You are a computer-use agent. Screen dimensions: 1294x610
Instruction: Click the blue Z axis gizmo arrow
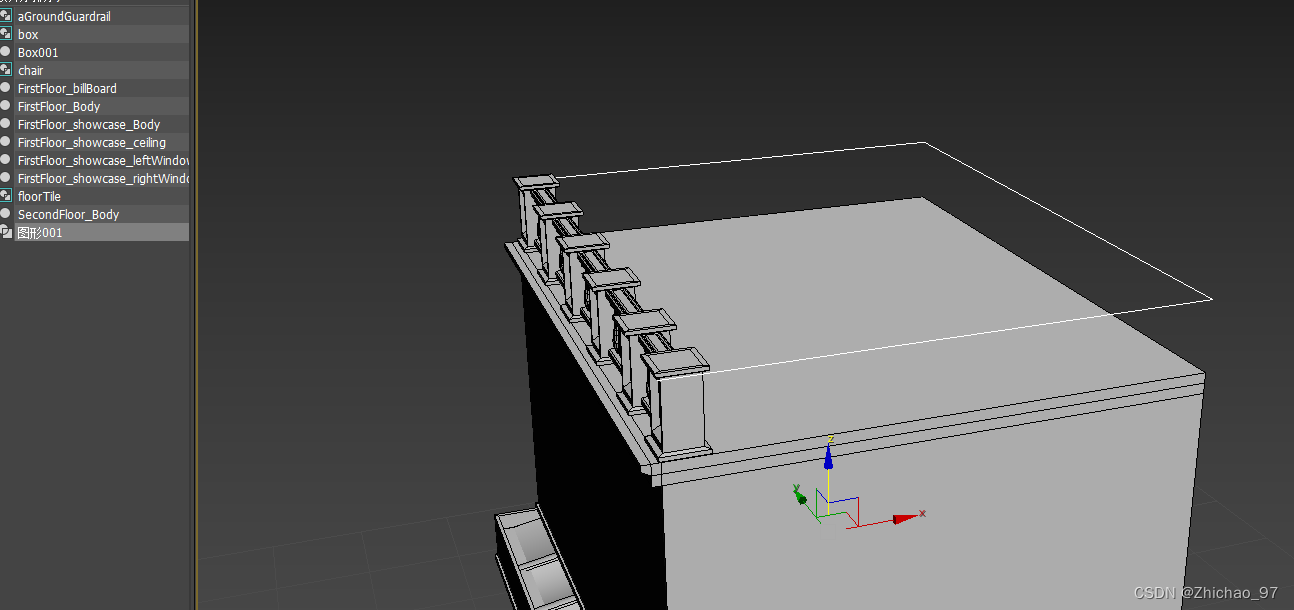coord(828,458)
